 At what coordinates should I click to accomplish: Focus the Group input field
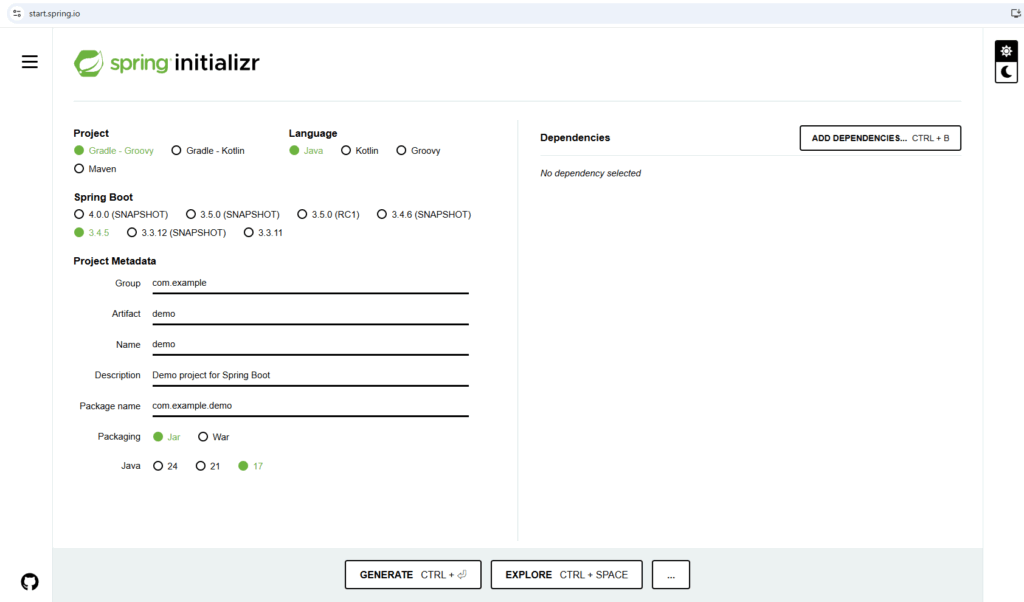[x=309, y=283]
